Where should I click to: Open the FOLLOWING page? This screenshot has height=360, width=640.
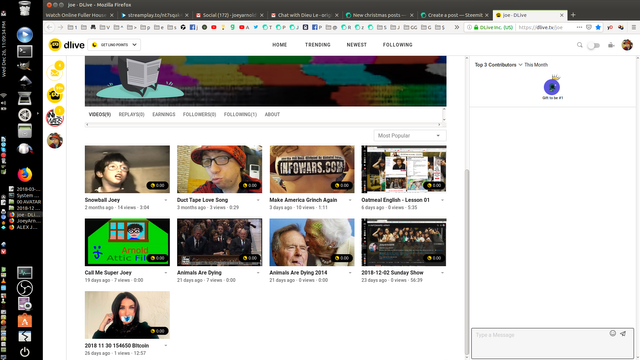pyautogui.click(x=398, y=45)
